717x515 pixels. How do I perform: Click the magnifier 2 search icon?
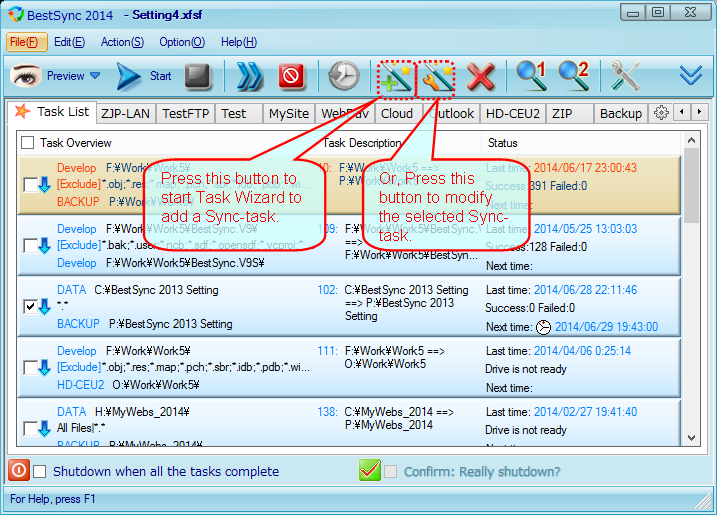(x=573, y=76)
